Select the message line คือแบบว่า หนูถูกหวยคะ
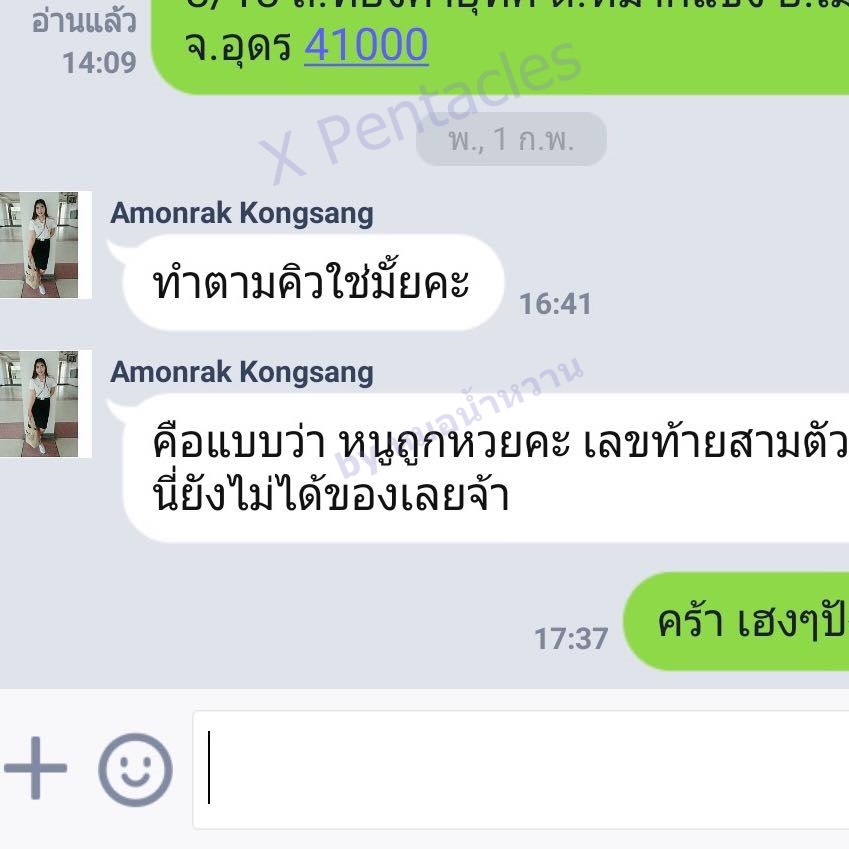Viewport: 849px width, 849px height. point(362,444)
